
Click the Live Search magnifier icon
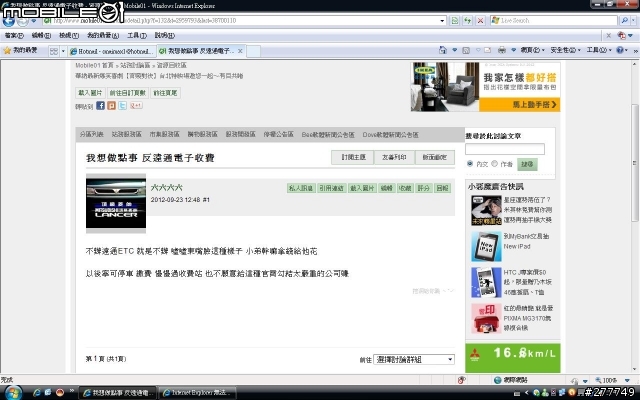click(x=624, y=20)
